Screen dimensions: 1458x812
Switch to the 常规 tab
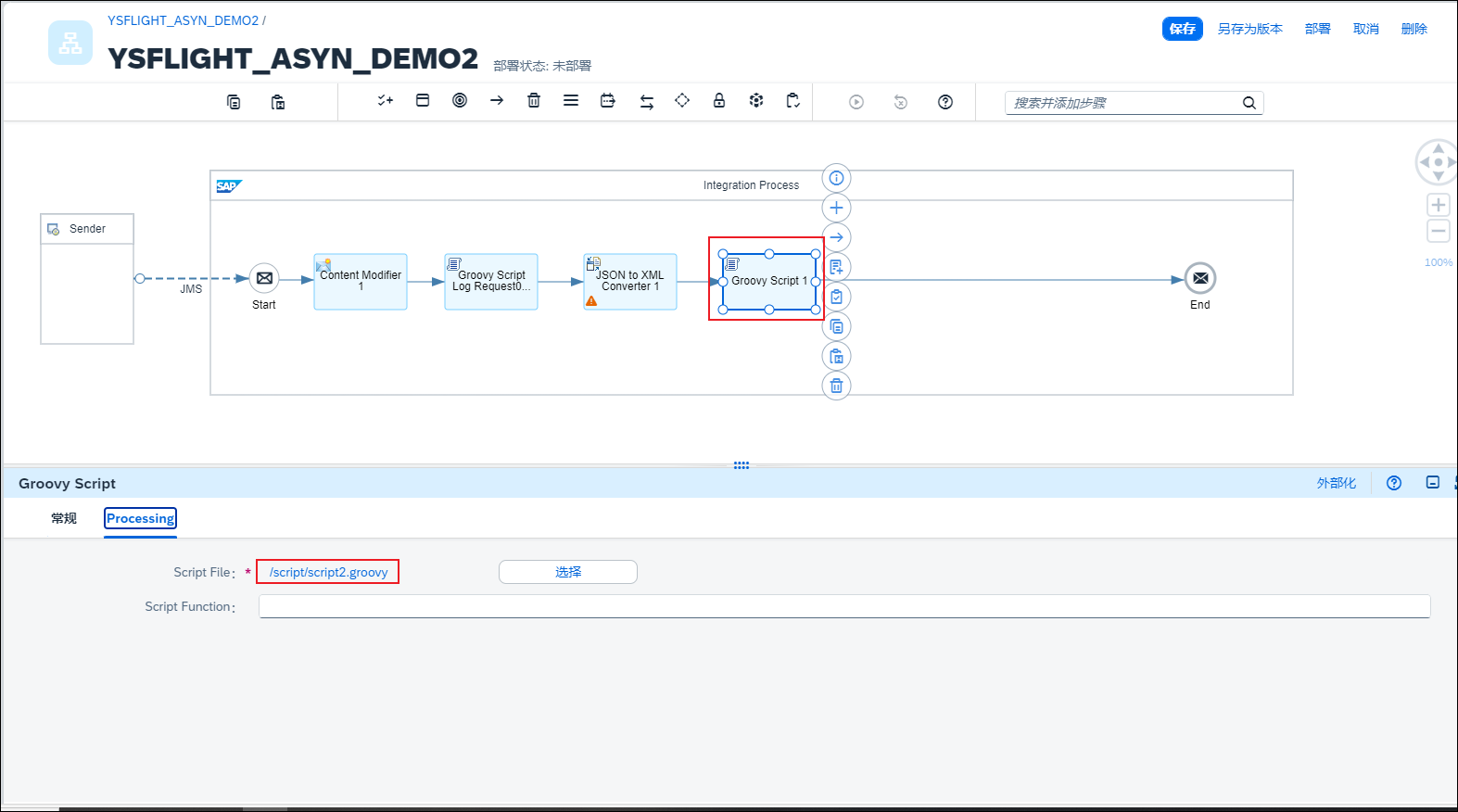click(64, 518)
